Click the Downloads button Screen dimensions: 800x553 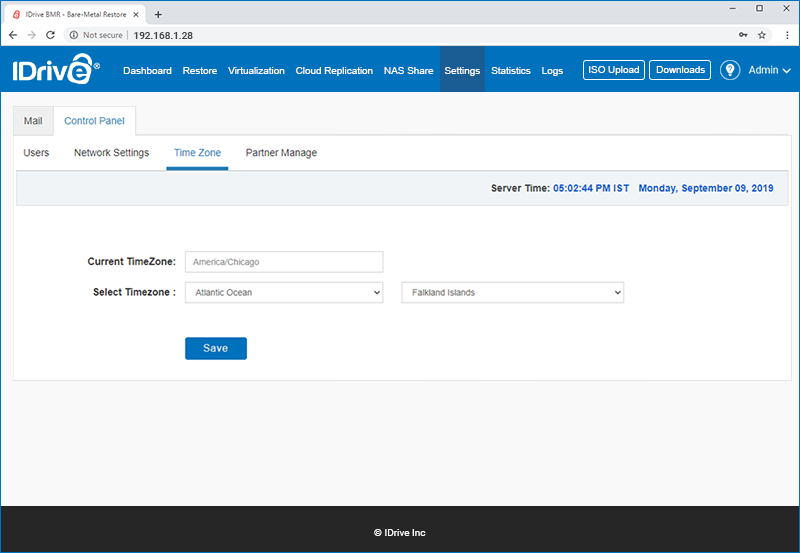(680, 70)
